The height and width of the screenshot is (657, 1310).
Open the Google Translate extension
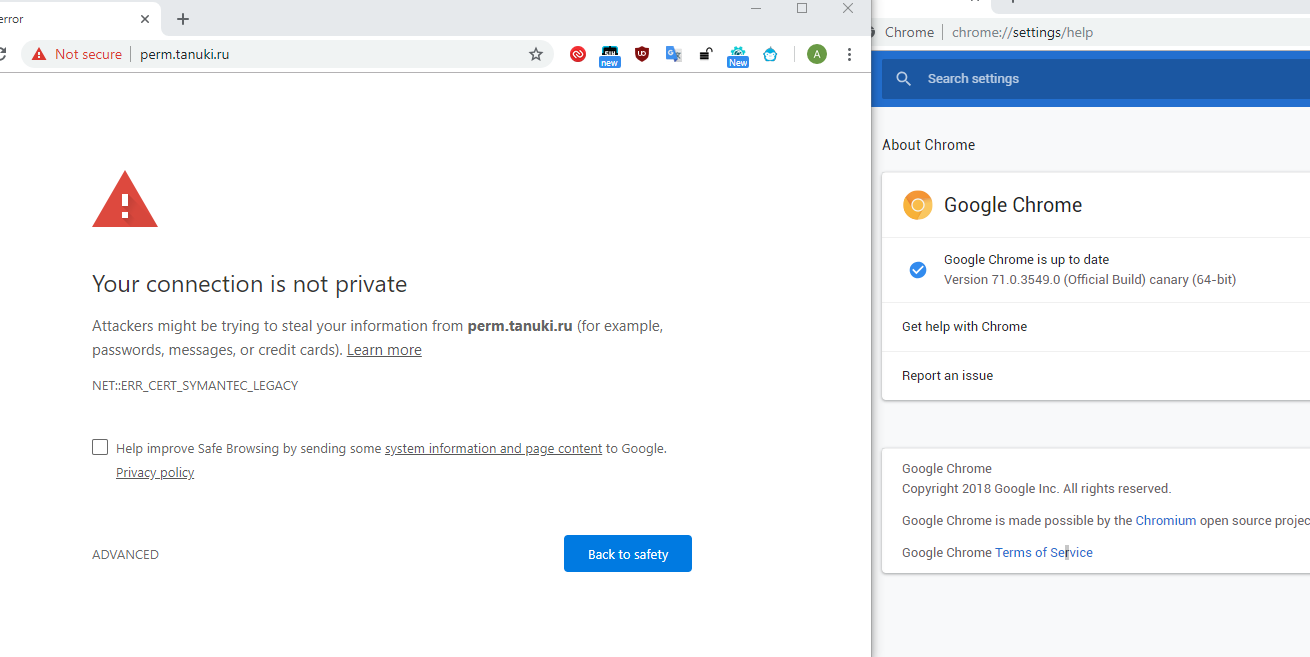[x=673, y=54]
